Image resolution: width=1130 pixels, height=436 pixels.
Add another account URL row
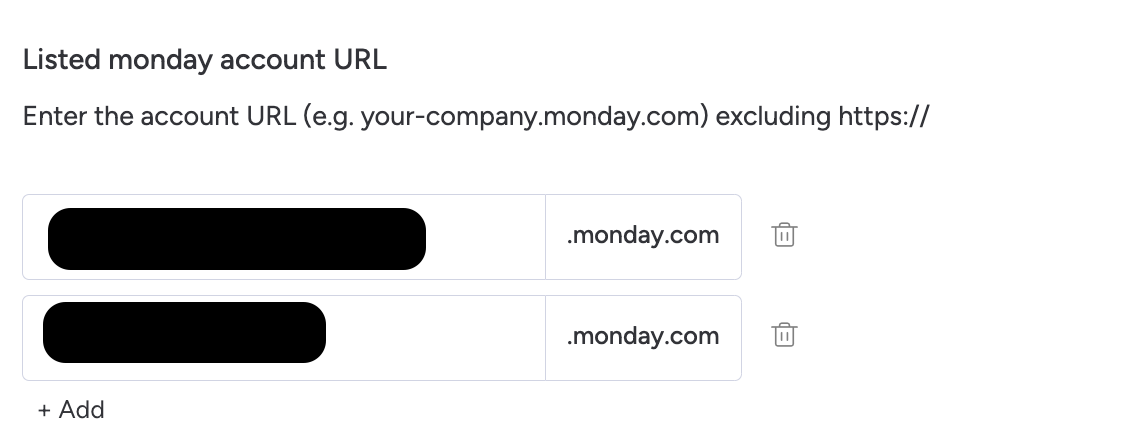(x=71, y=409)
